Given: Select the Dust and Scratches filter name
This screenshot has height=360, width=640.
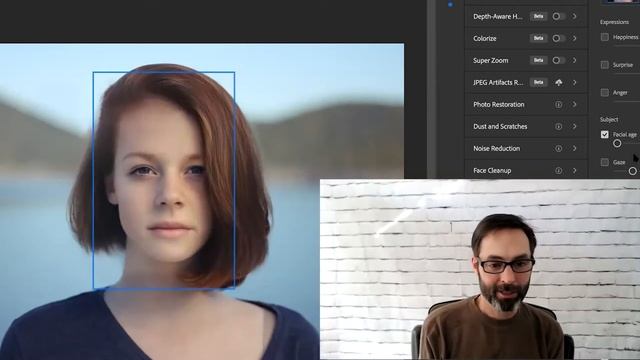Looking at the screenshot, I should (500, 127).
